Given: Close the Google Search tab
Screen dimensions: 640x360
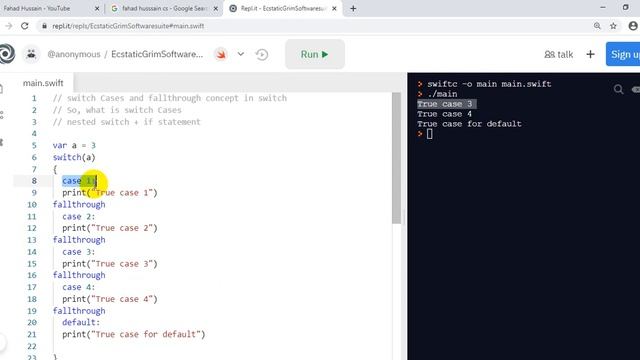Looking at the screenshot, I should (216, 8).
